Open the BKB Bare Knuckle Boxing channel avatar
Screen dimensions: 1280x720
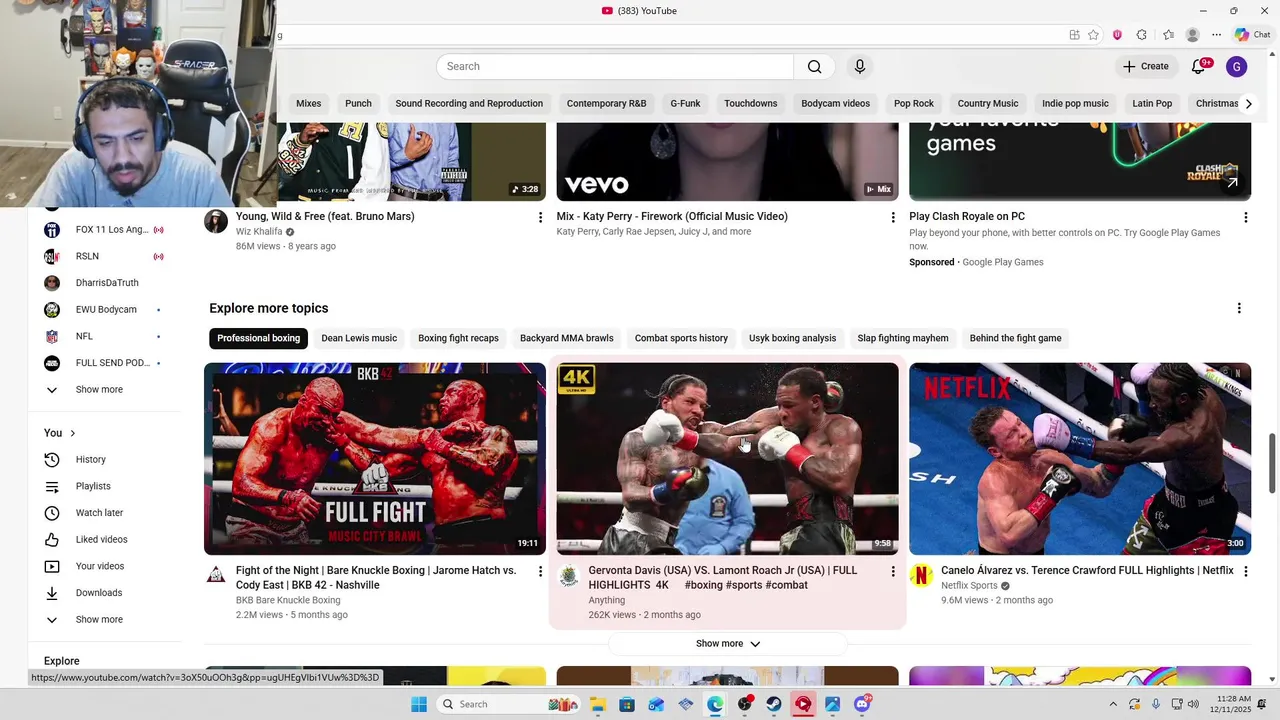pos(216,575)
